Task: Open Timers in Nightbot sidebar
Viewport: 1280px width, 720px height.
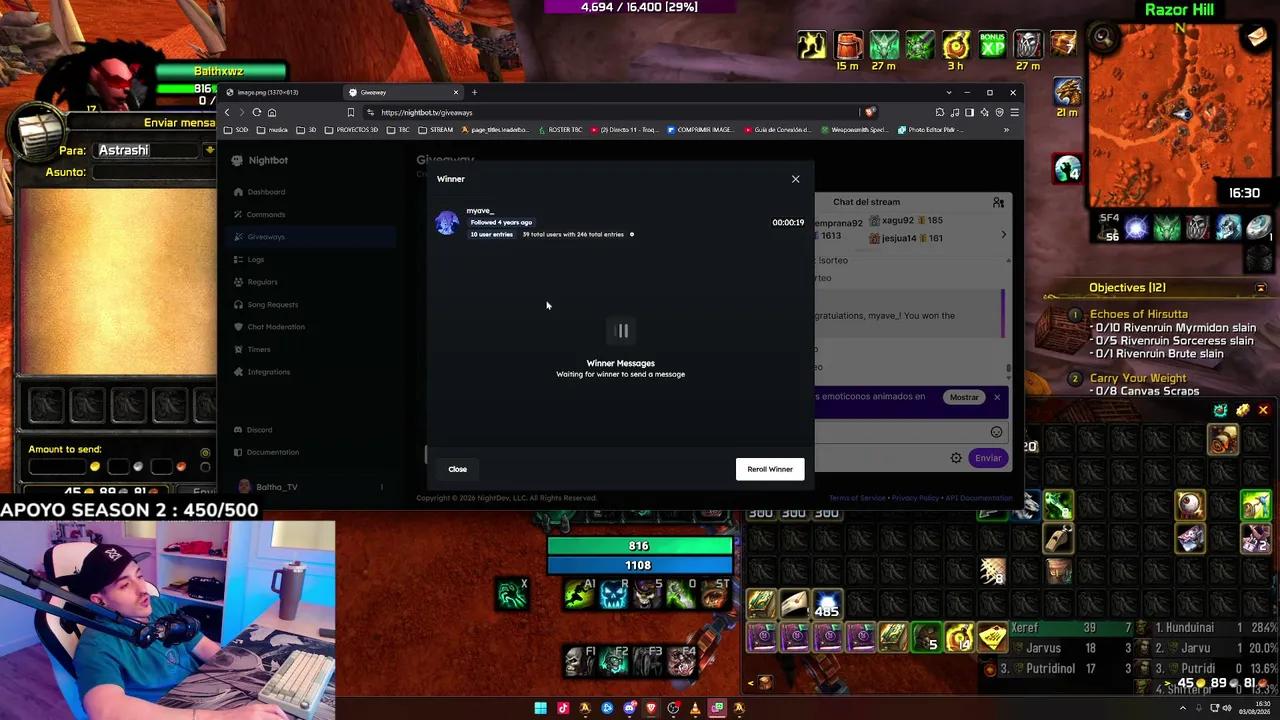Action: pos(258,349)
